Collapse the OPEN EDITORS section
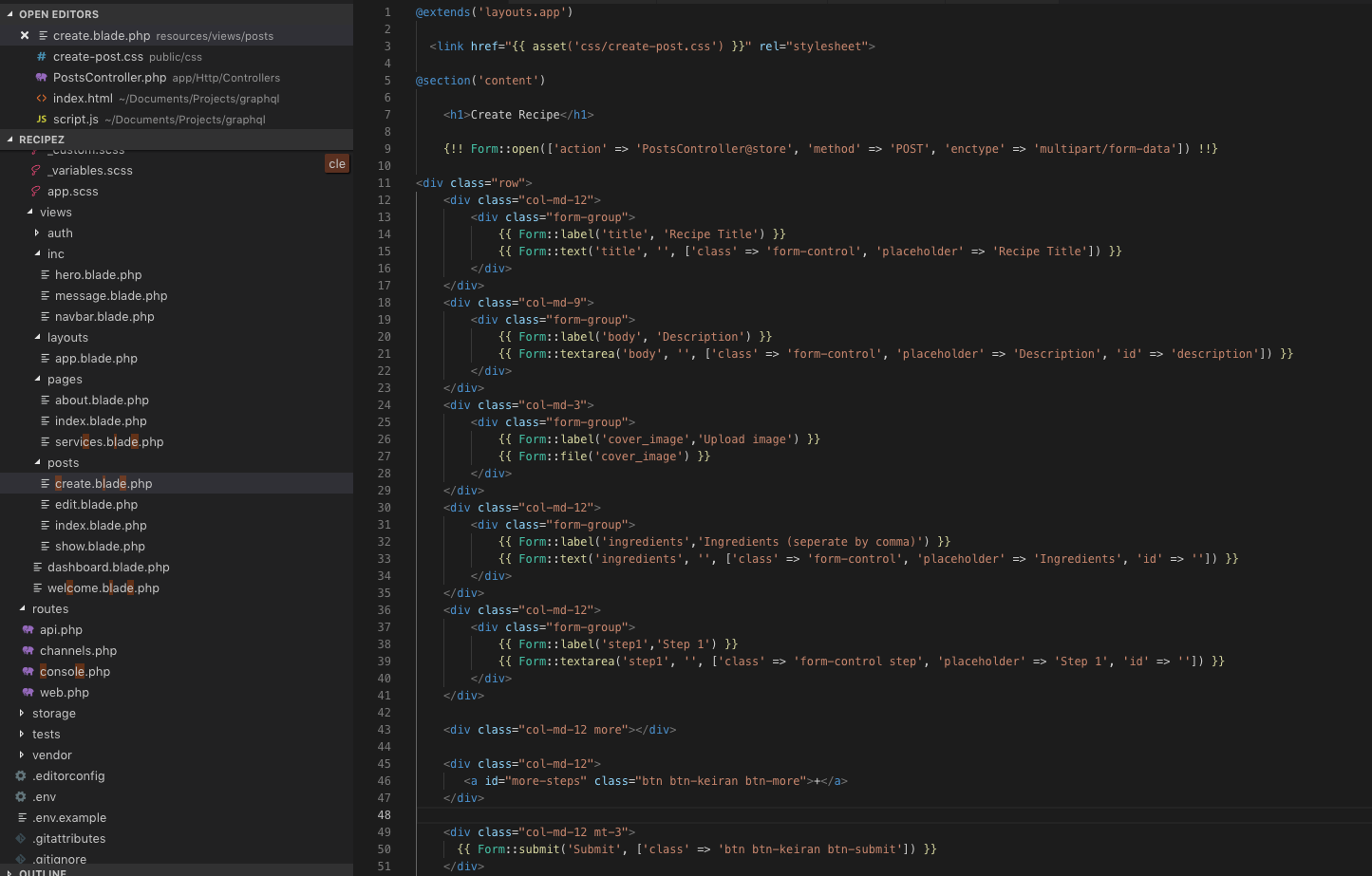The image size is (1372, 876). (x=10, y=14)
